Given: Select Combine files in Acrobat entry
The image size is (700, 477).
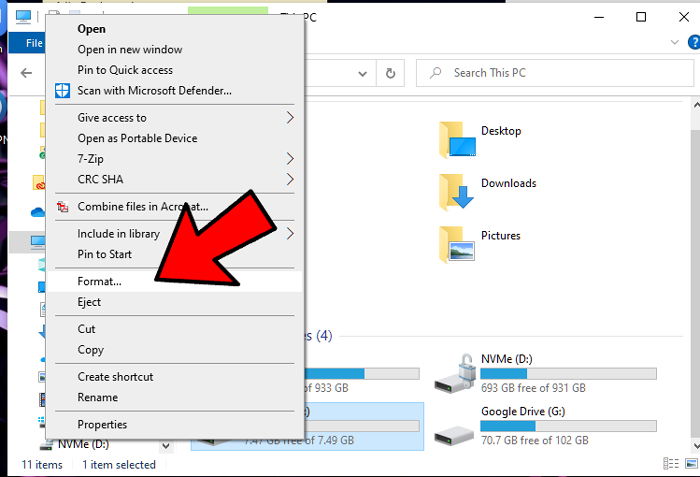Looking at the screenshot, I should coord(175,207).
